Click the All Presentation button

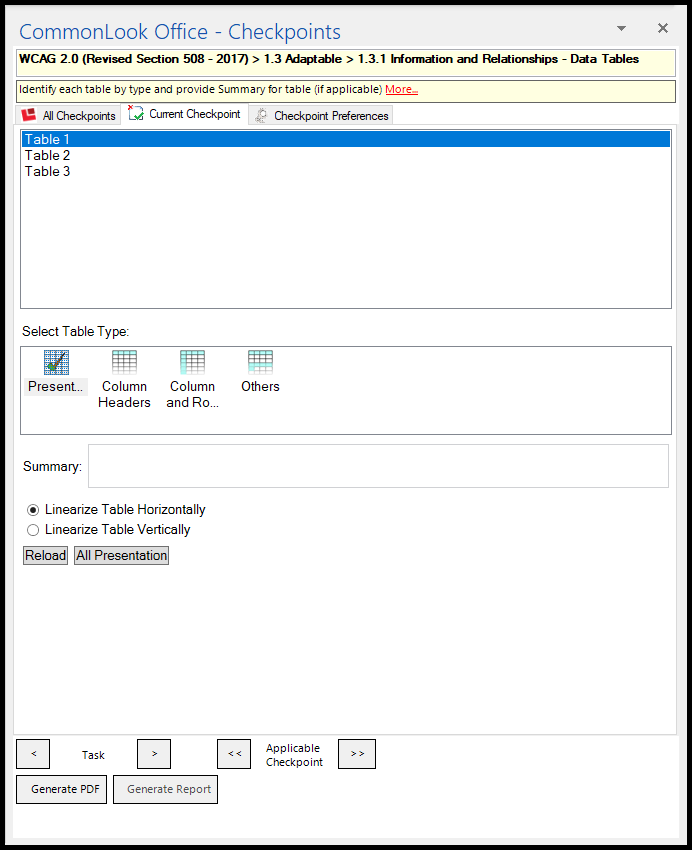[121, 556]
